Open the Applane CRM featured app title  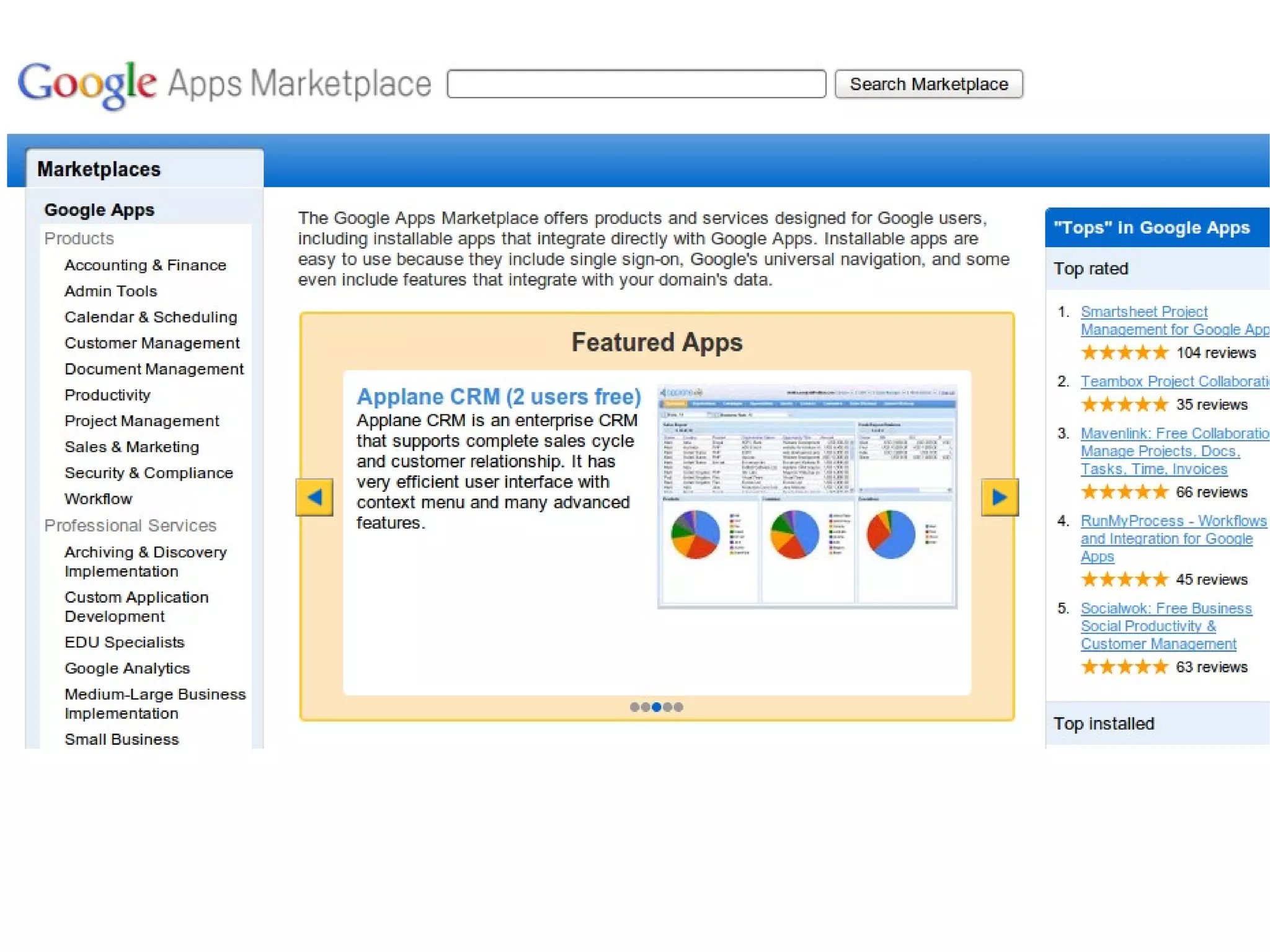tap(498, 396)
